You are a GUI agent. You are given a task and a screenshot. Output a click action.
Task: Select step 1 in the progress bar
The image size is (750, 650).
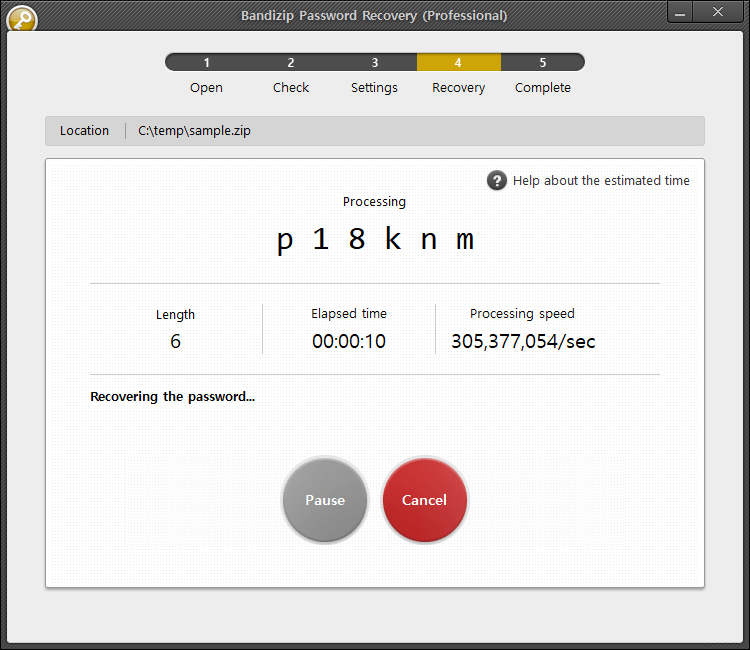pyautogui.click(x=207, y=62)
